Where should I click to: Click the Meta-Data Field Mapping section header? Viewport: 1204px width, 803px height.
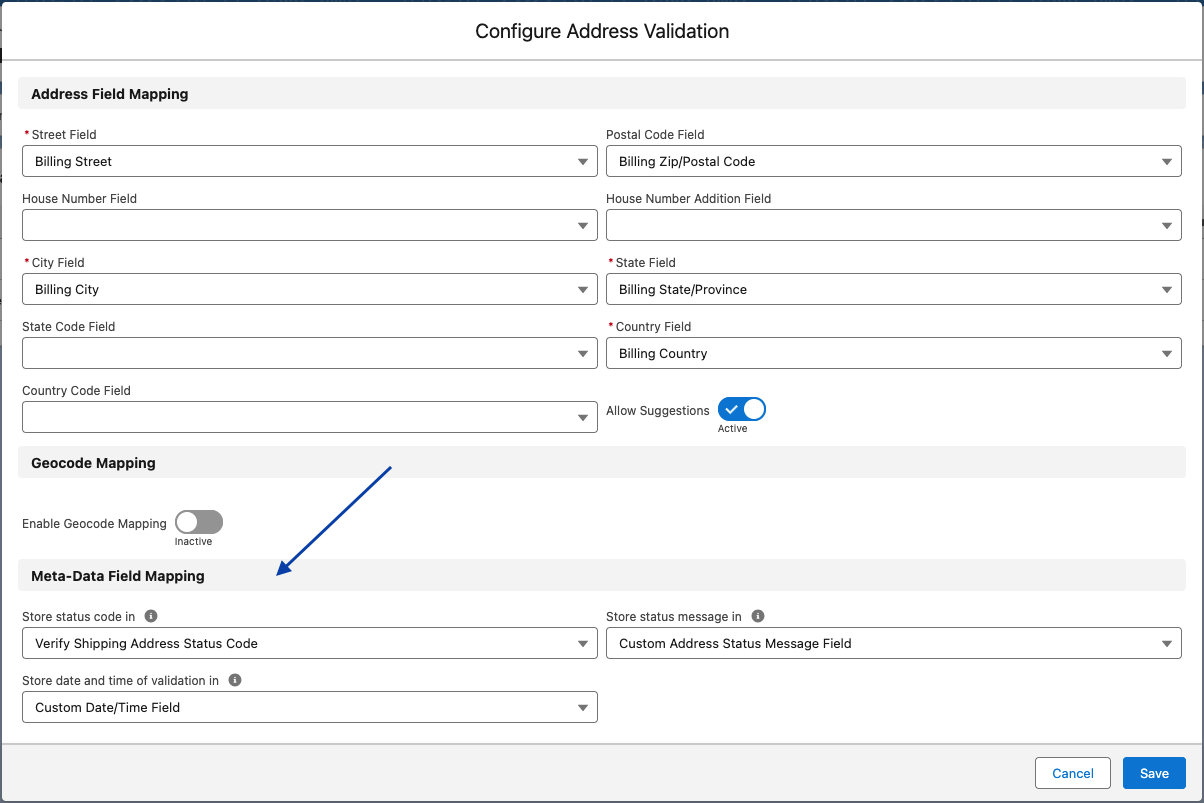click(x=602, y=576)
